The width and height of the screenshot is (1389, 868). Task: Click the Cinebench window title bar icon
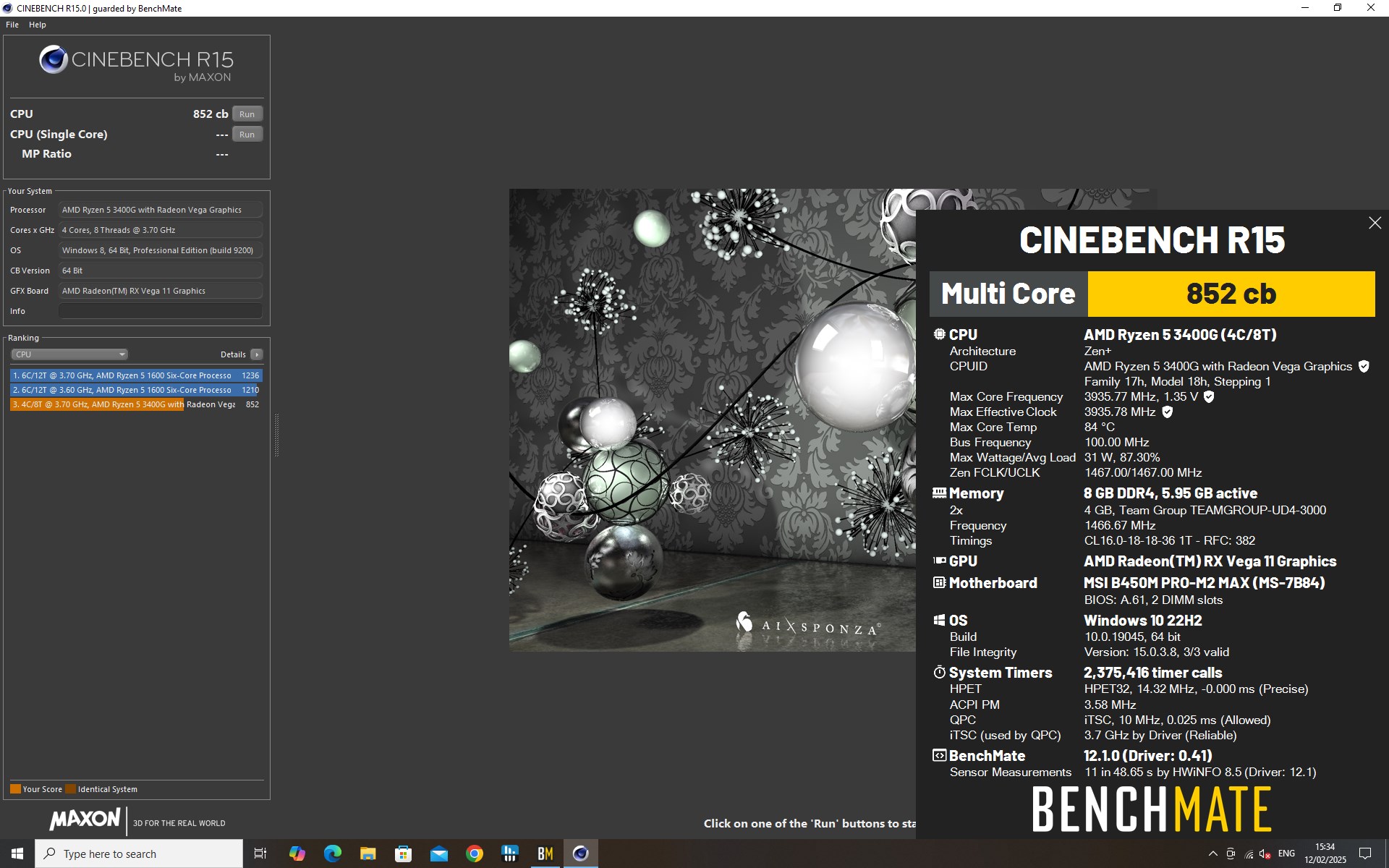[8, 9]
